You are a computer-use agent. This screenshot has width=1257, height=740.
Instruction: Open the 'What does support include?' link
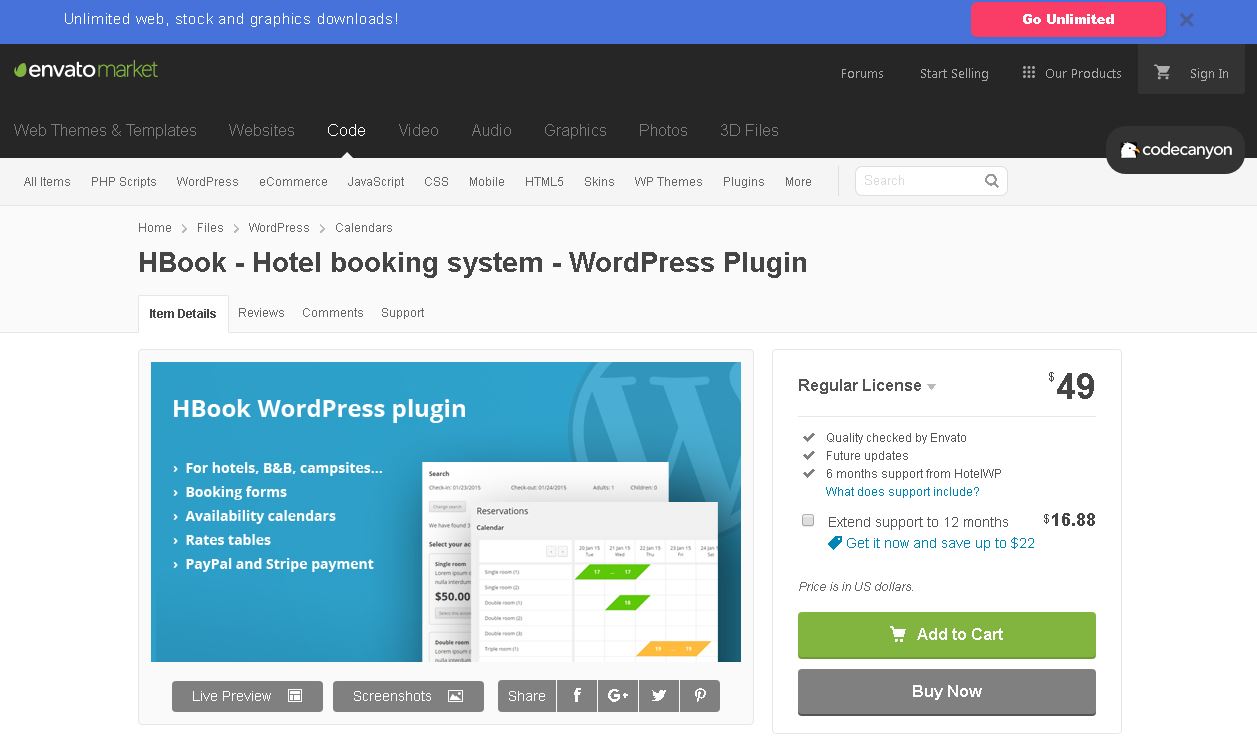pyautogui.click(x=902, y=492)
